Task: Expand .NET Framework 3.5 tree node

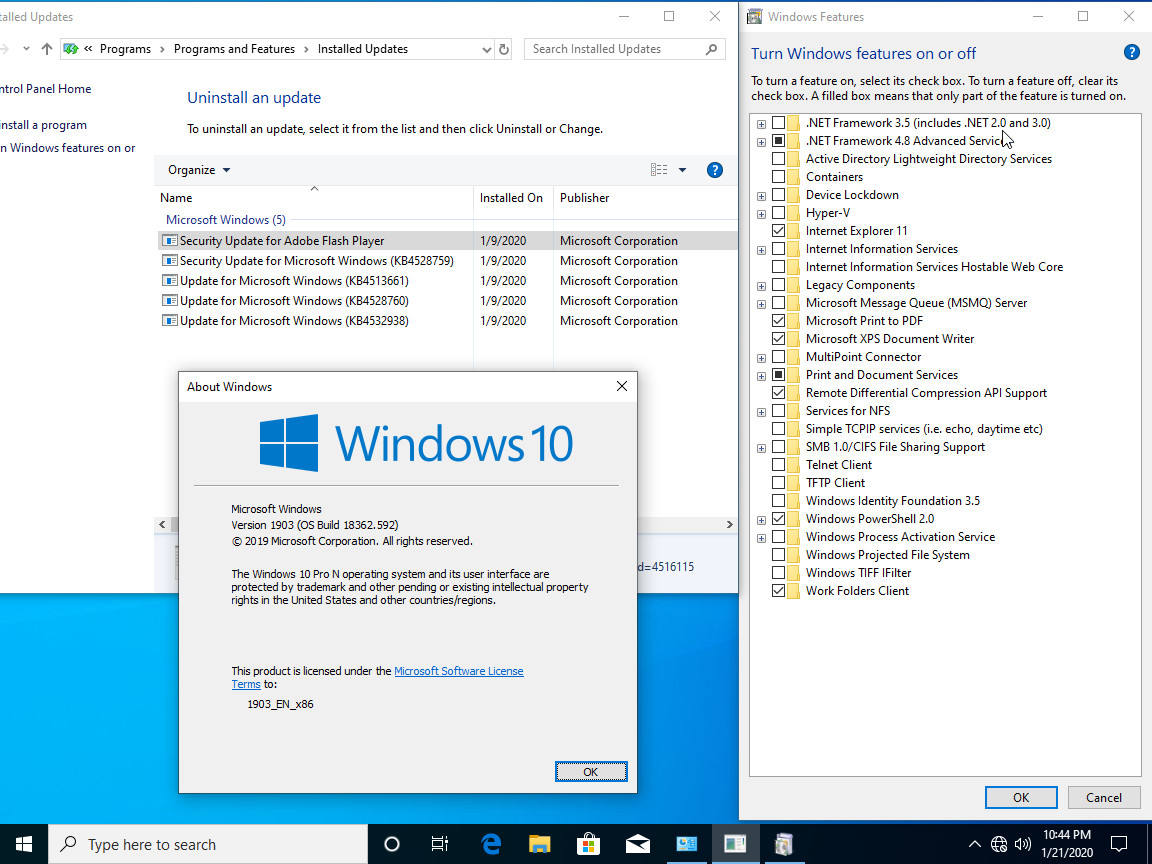Action: tap(761, 123)
